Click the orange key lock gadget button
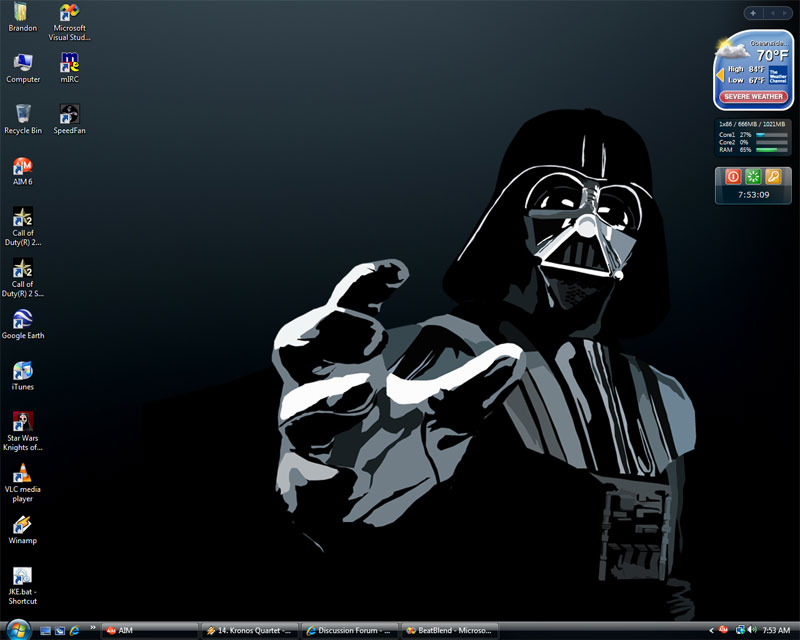The width and height of the screenshot is (800, 640). (773, 177)
